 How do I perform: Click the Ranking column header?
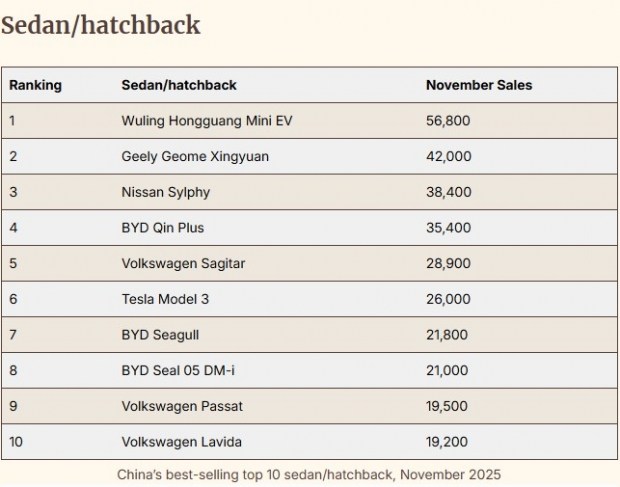[x=35, y=85]
